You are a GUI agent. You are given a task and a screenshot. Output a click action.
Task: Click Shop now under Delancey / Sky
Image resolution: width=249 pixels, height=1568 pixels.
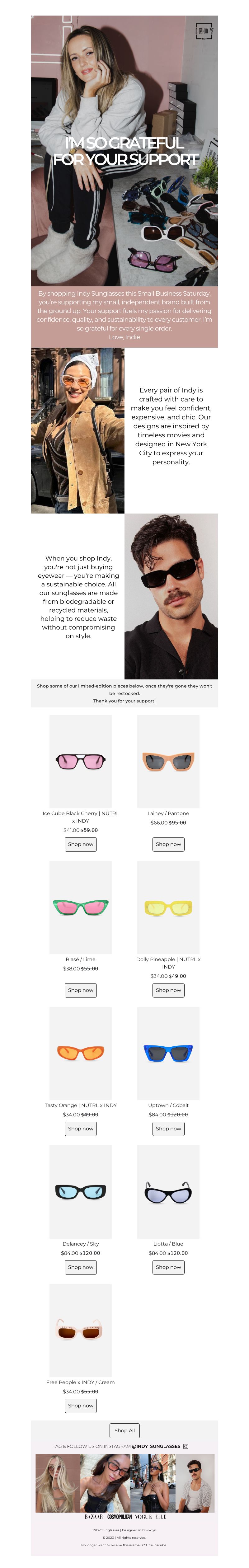(80, 1267)
